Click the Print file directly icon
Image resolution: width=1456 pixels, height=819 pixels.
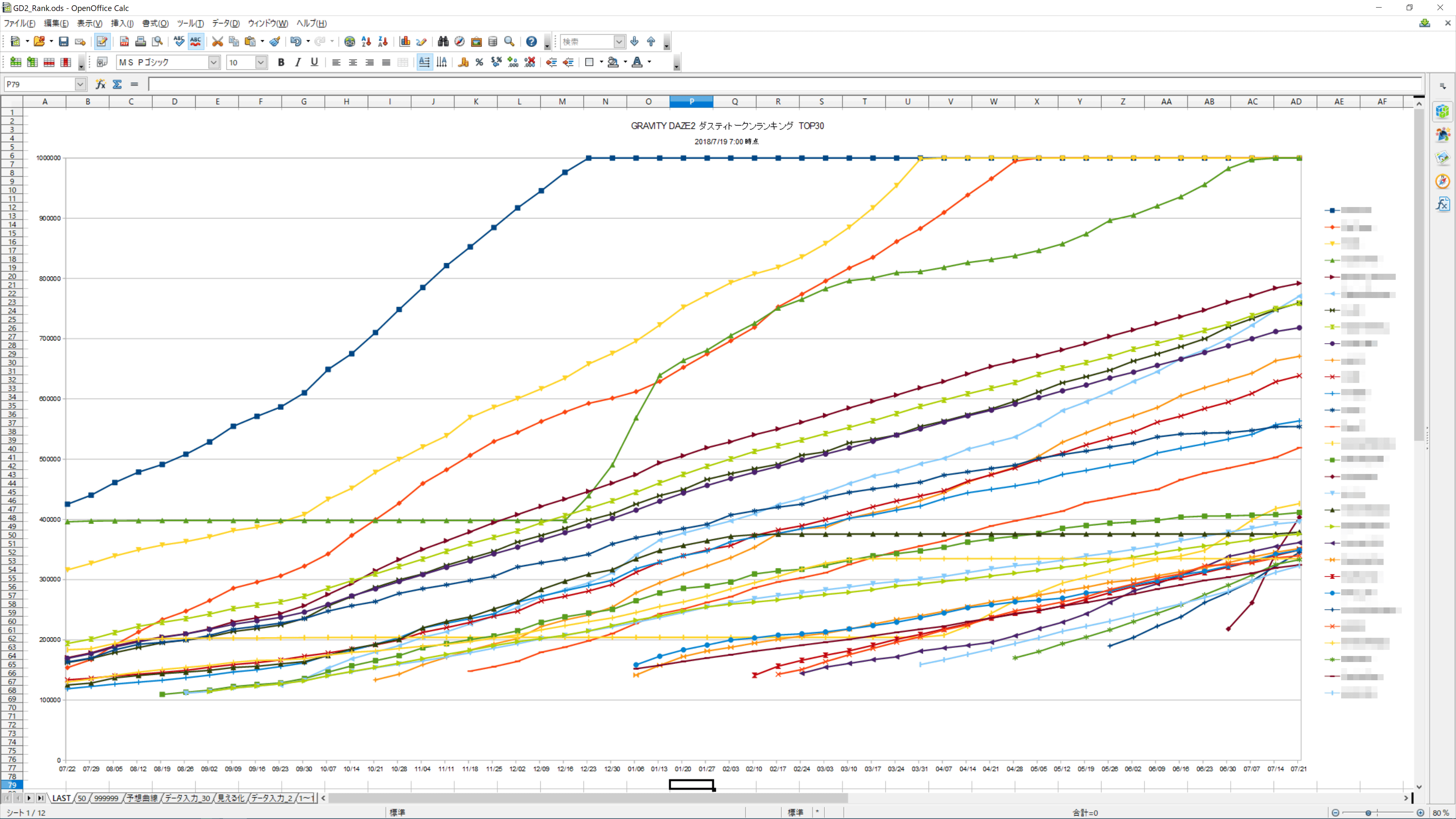pyautogui.click(x=141, y=41)
